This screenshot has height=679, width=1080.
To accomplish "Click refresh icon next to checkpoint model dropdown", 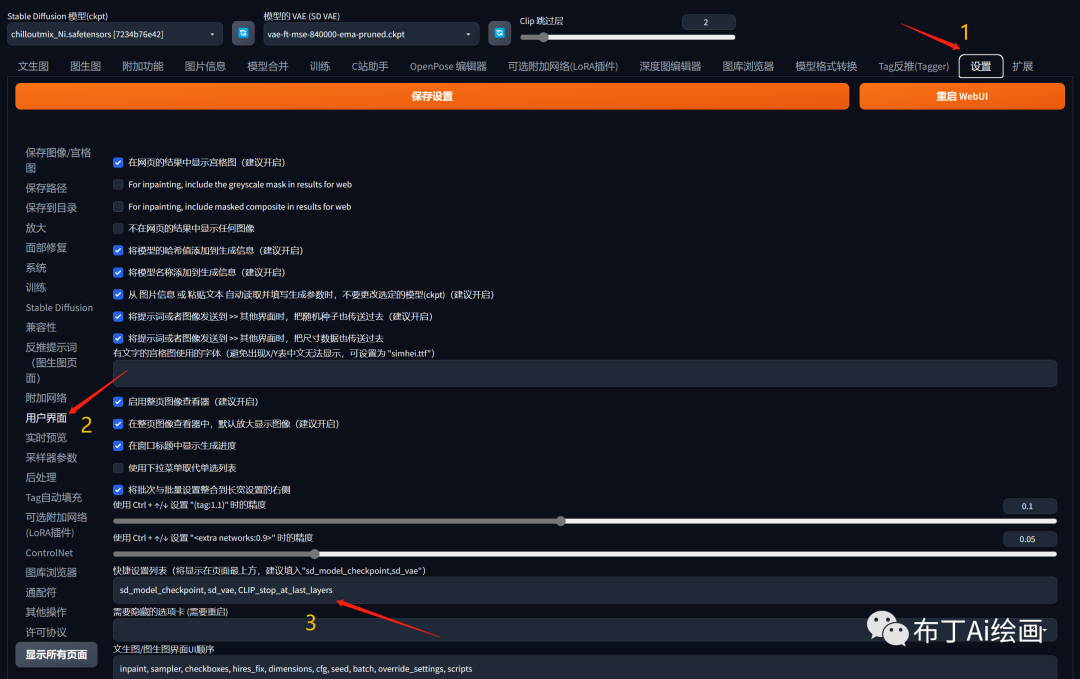I will [243, 34].
